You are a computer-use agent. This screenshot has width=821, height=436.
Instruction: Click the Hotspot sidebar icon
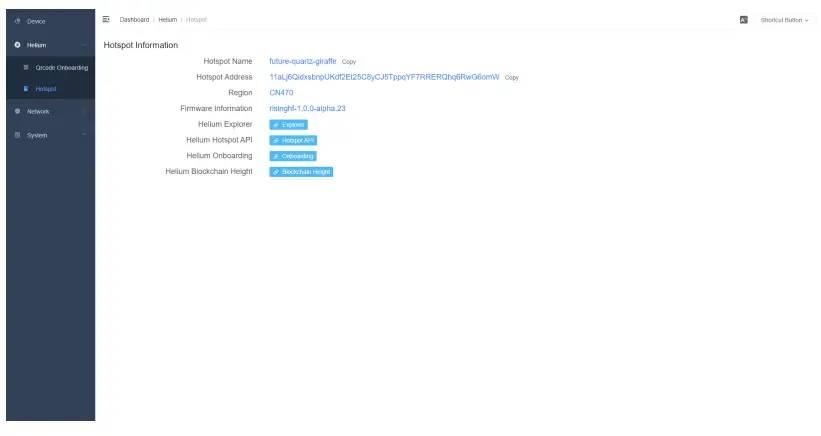click(26, 89)
